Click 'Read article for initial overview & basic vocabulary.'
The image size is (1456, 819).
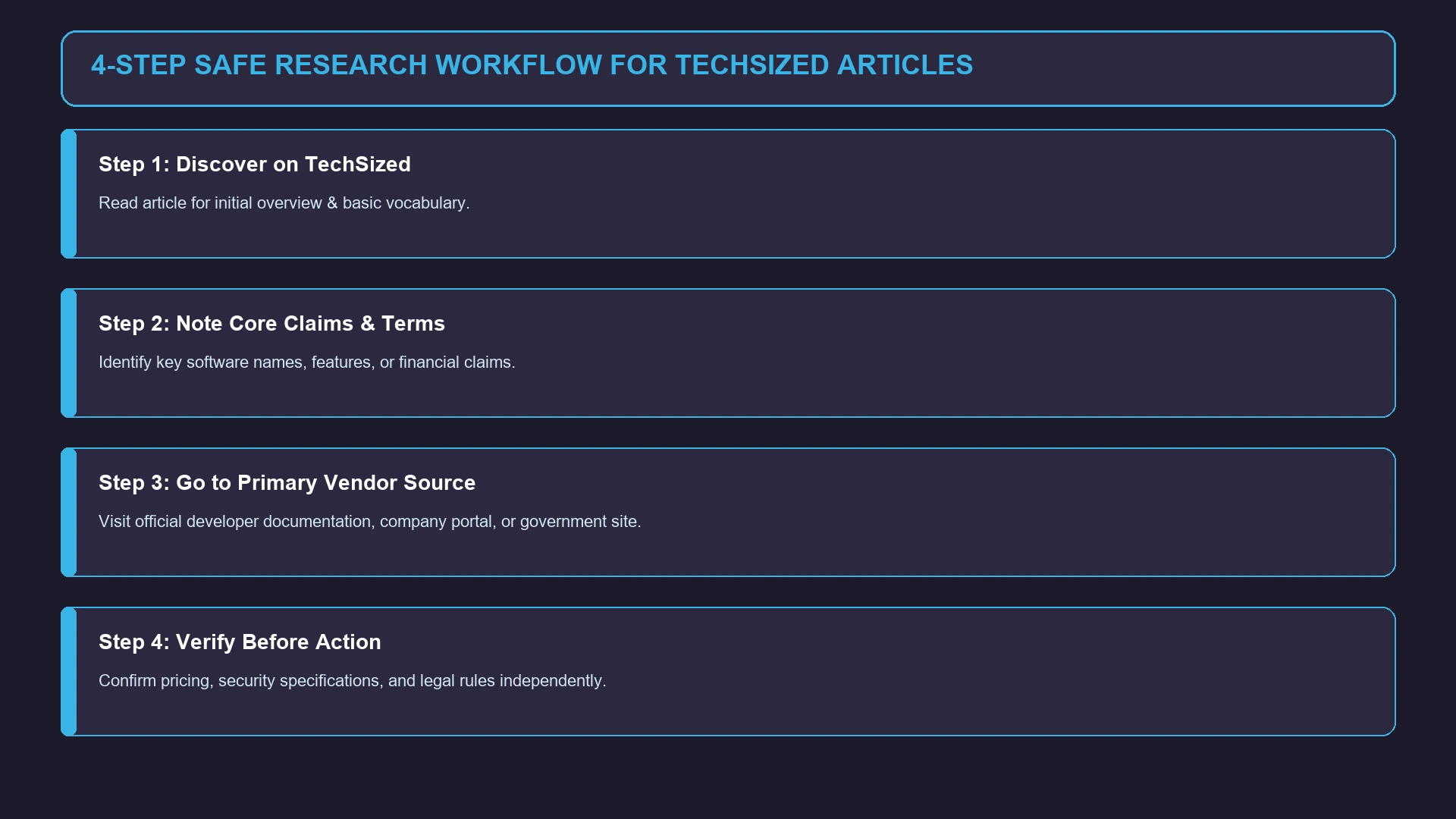284,203
